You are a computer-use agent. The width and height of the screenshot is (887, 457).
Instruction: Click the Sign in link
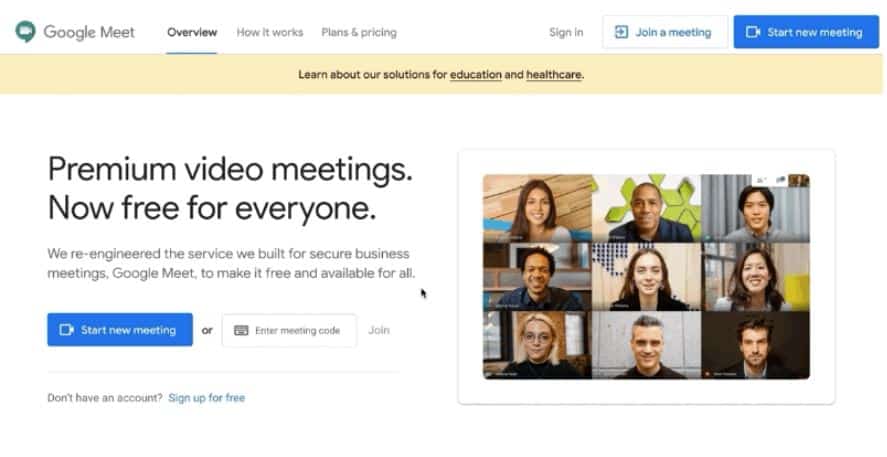click(566, 32)
